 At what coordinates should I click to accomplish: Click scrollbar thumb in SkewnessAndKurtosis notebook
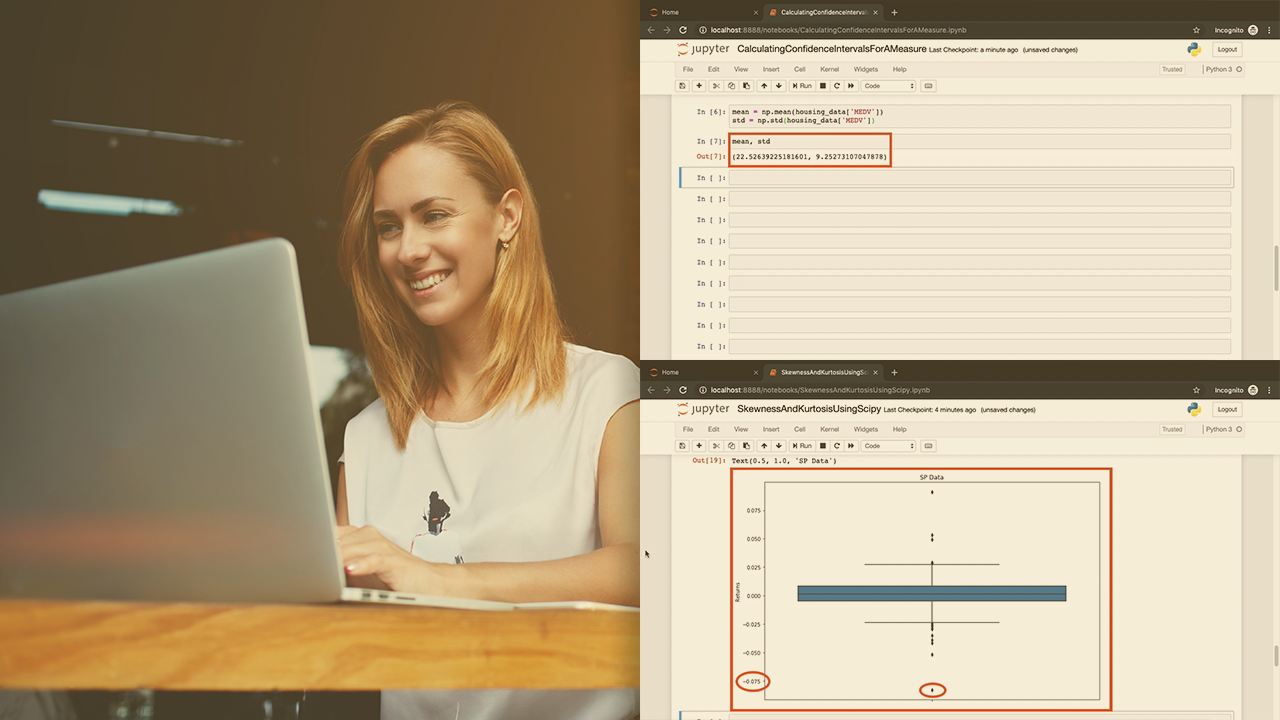pos(1276,658)
